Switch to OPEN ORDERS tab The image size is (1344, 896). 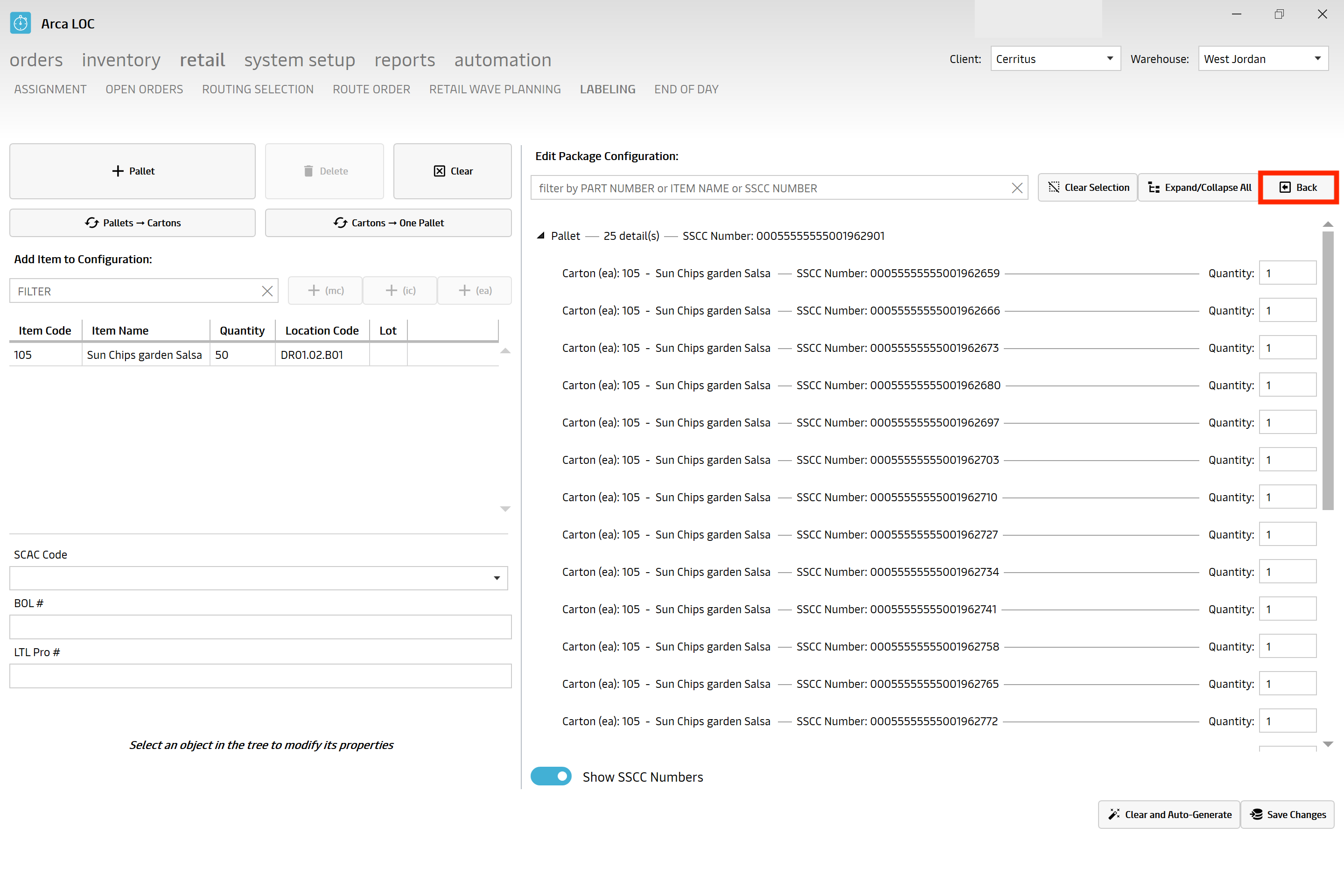click(145, 89)
